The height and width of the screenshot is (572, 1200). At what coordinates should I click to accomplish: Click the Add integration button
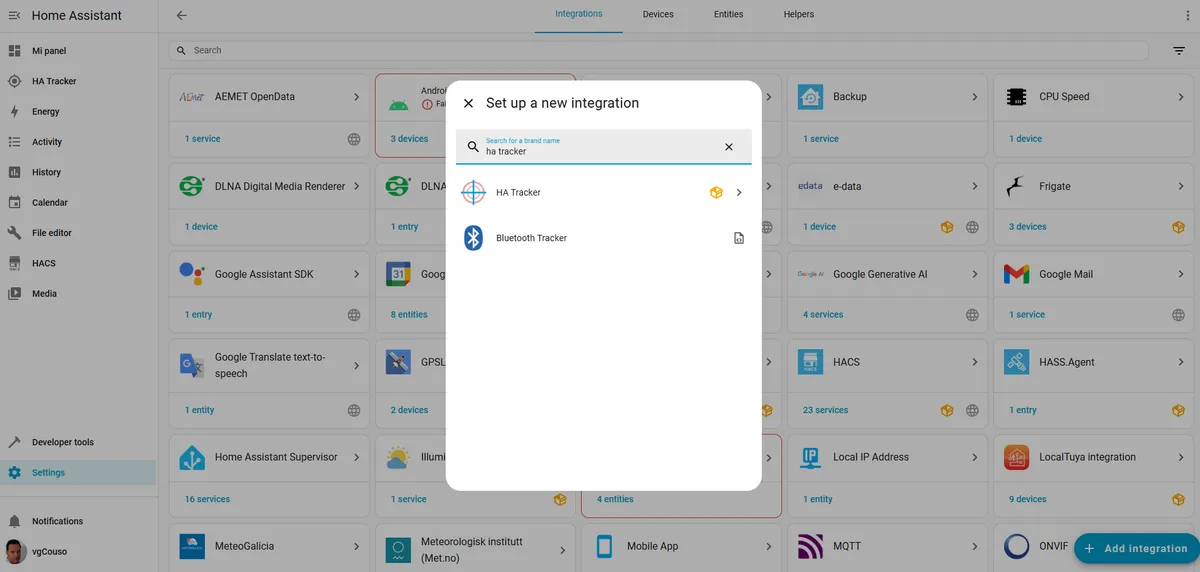1136,548
